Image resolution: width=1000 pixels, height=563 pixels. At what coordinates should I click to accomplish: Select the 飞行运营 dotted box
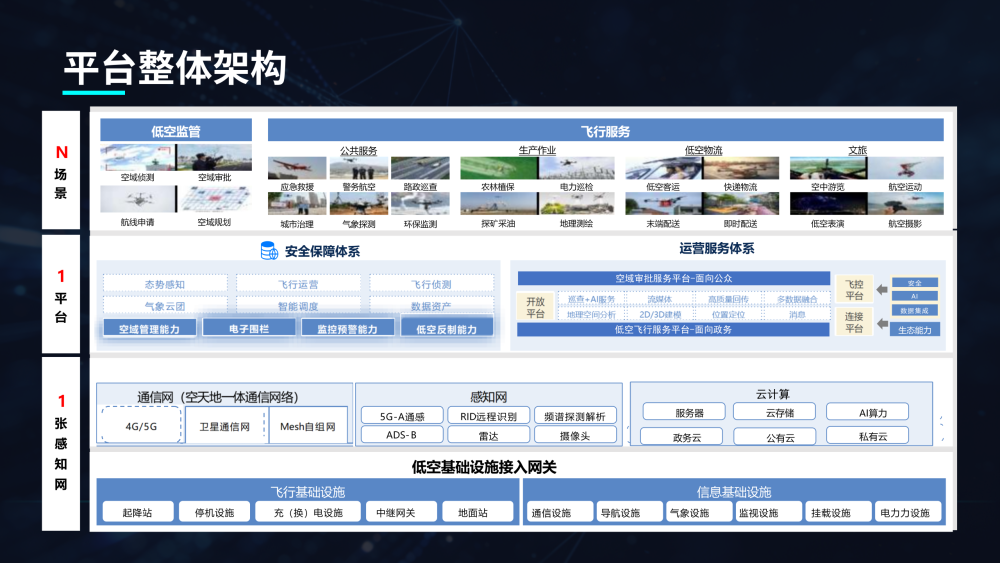point(298,284)
